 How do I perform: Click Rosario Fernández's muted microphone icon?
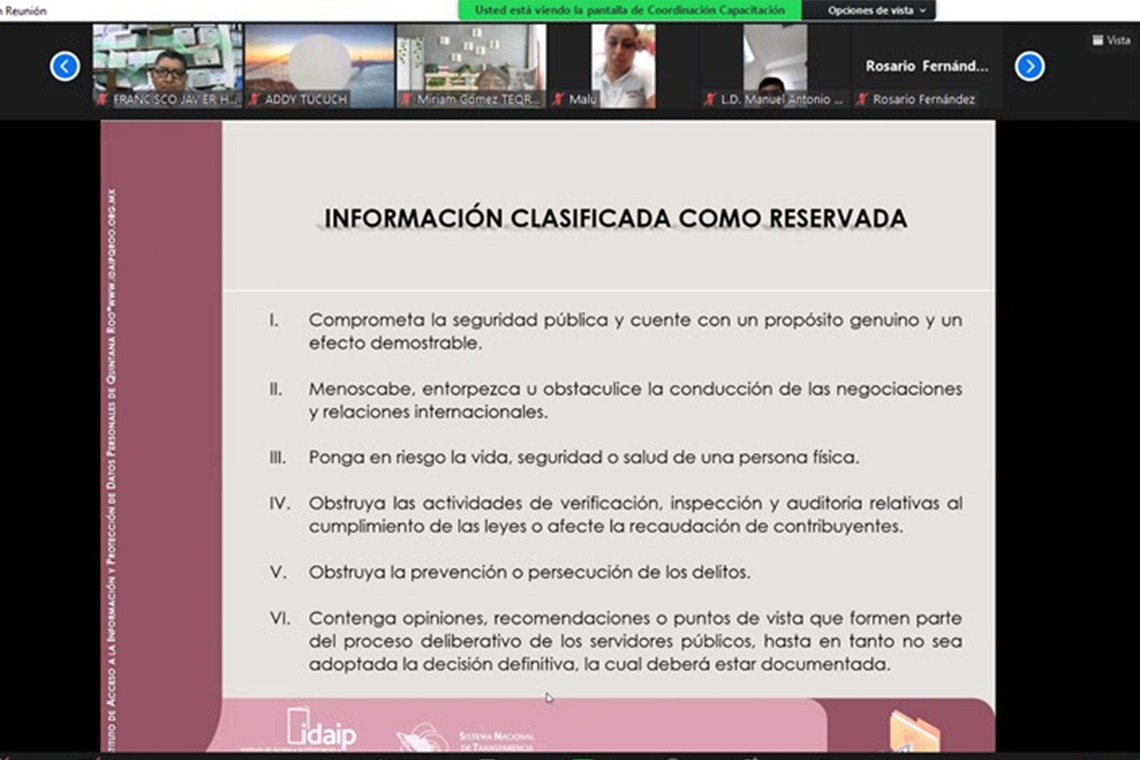(862, 100)
